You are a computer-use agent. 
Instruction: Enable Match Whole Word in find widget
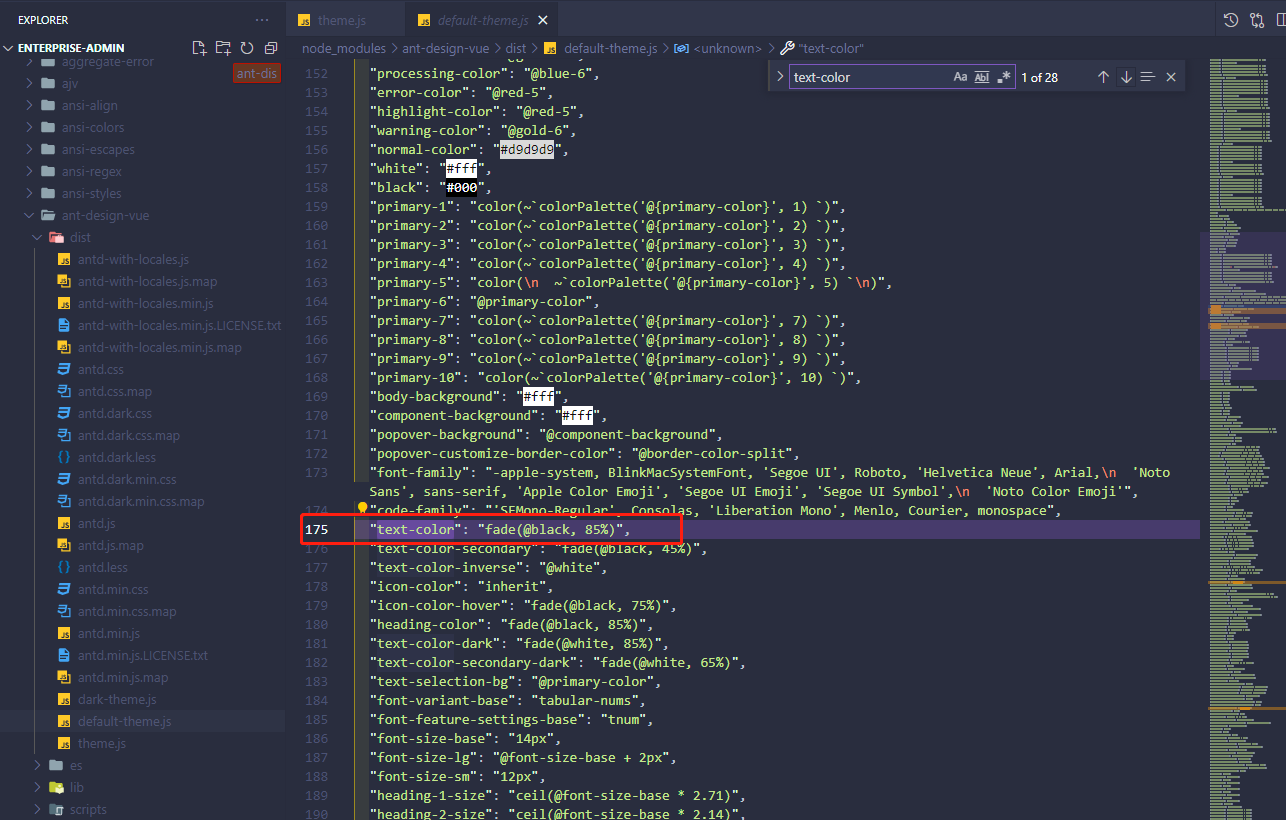[x=982, y=76]
